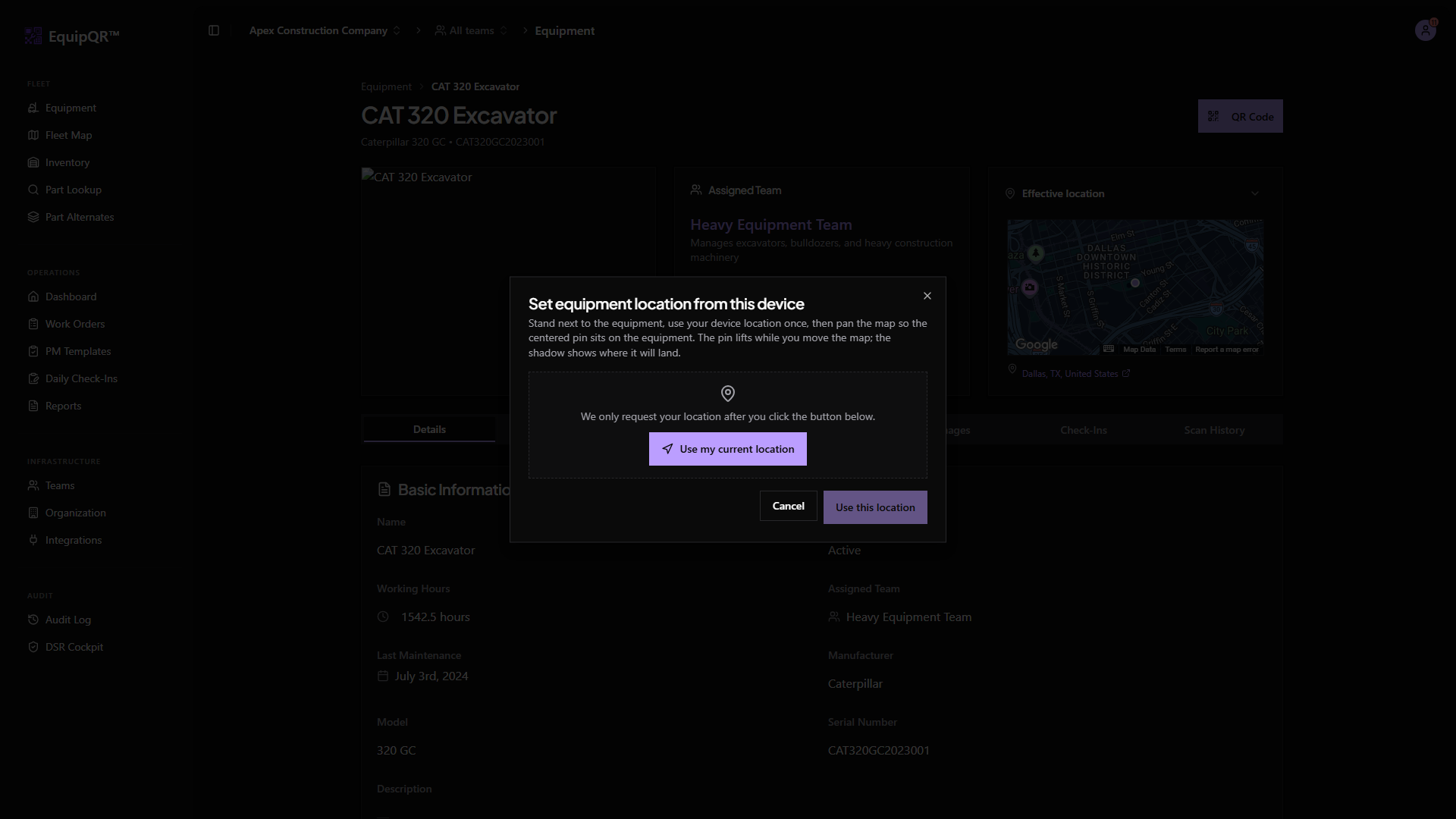Cancel the set location dialog
1456x819 pixels.
[788, 506]
